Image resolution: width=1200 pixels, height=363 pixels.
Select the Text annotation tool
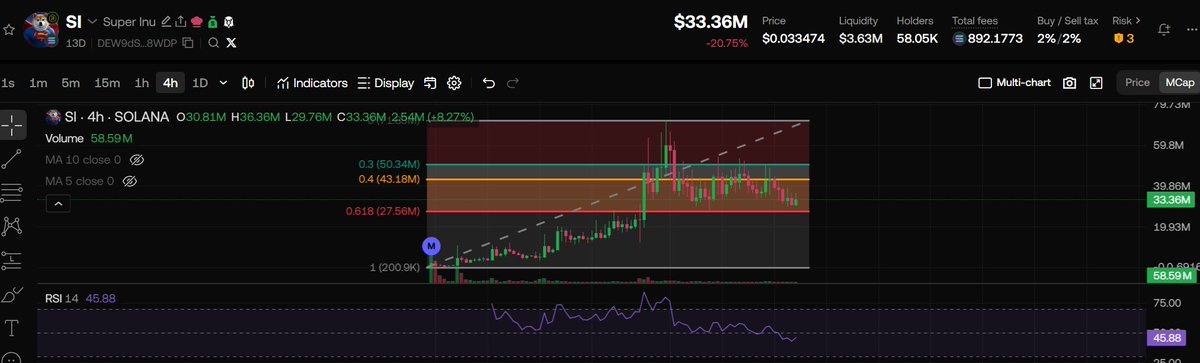(12, 328)
